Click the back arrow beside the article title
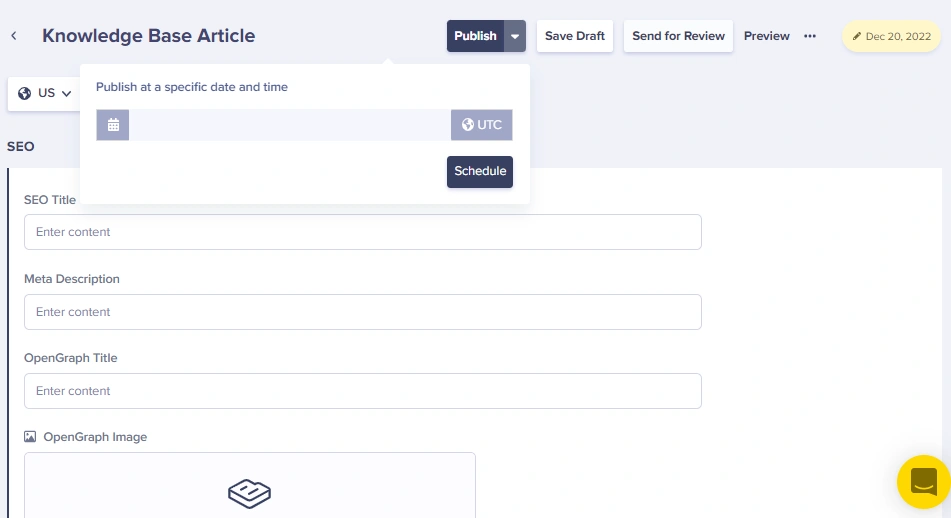 pos(14,36)
